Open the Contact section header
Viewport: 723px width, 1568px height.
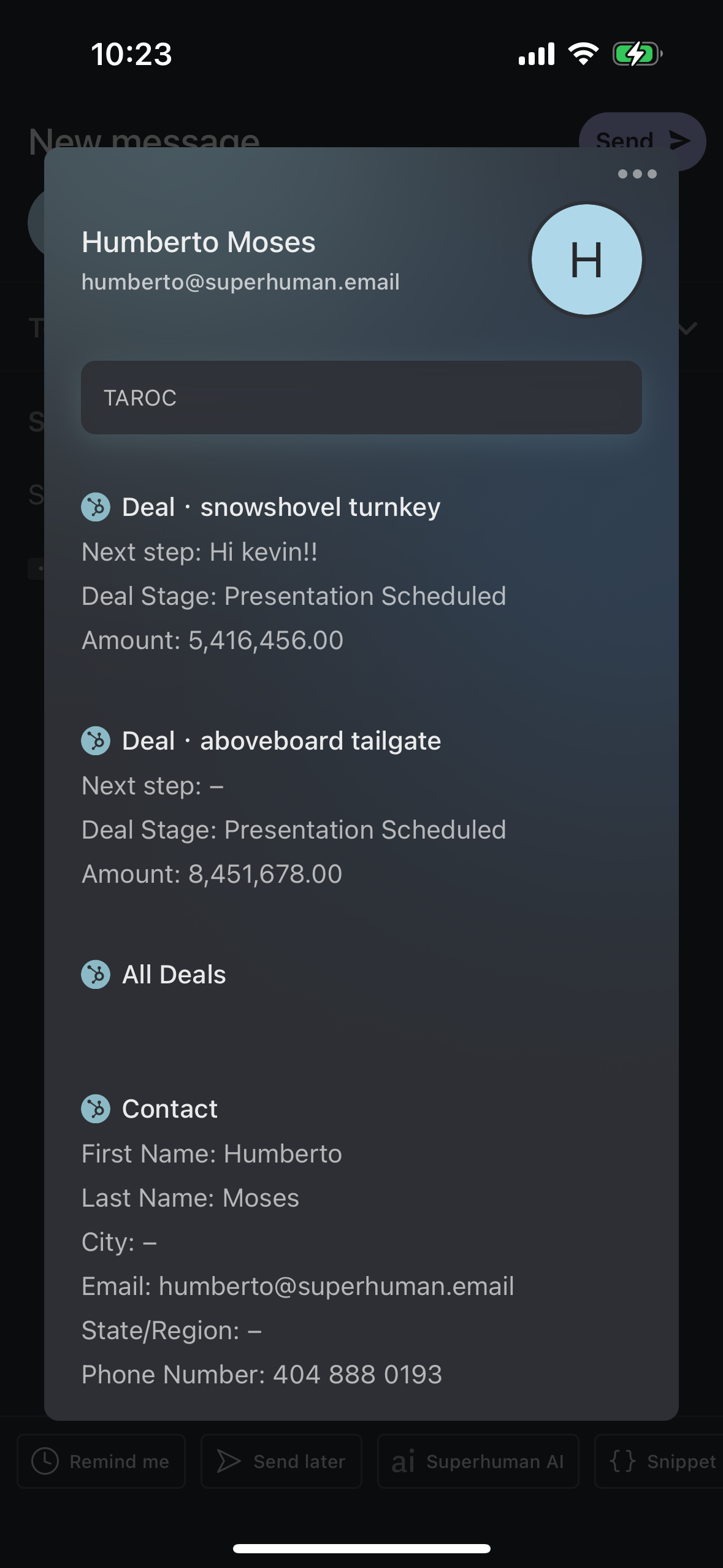coord(169,1109)
